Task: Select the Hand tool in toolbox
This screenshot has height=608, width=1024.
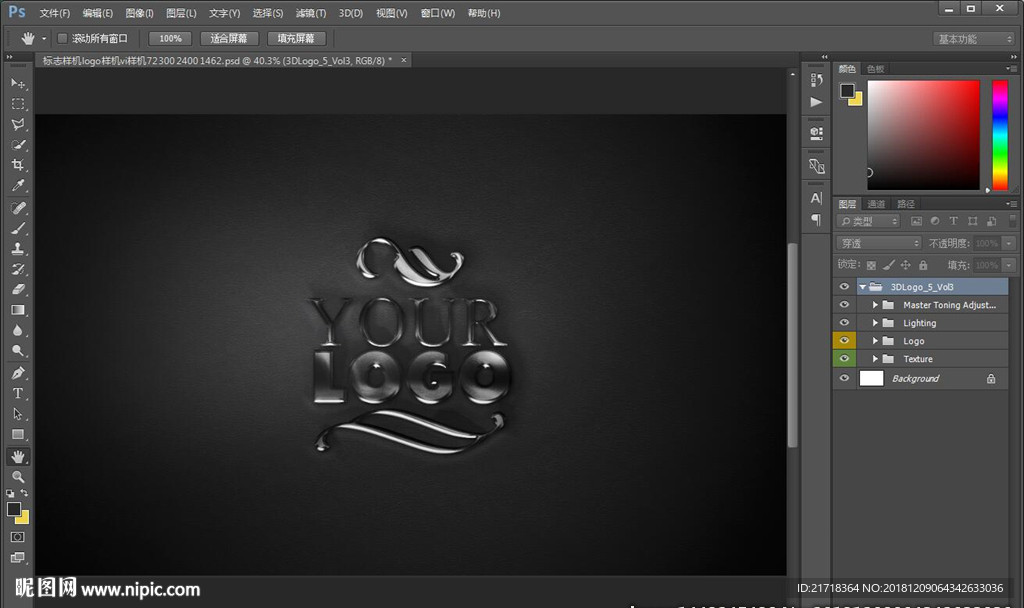Action: [18, 456]
